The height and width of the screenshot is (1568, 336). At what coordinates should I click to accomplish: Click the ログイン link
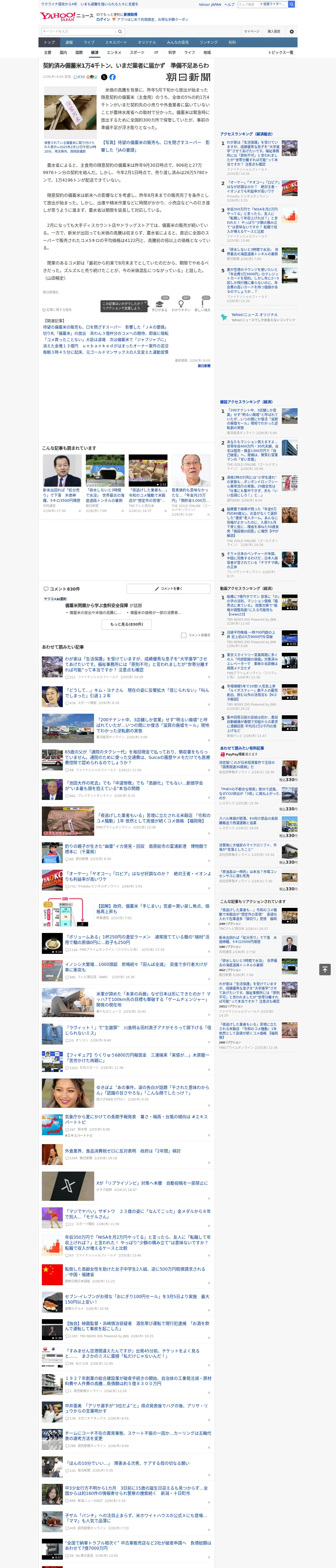pyautogui.click(x=103, y=20)
